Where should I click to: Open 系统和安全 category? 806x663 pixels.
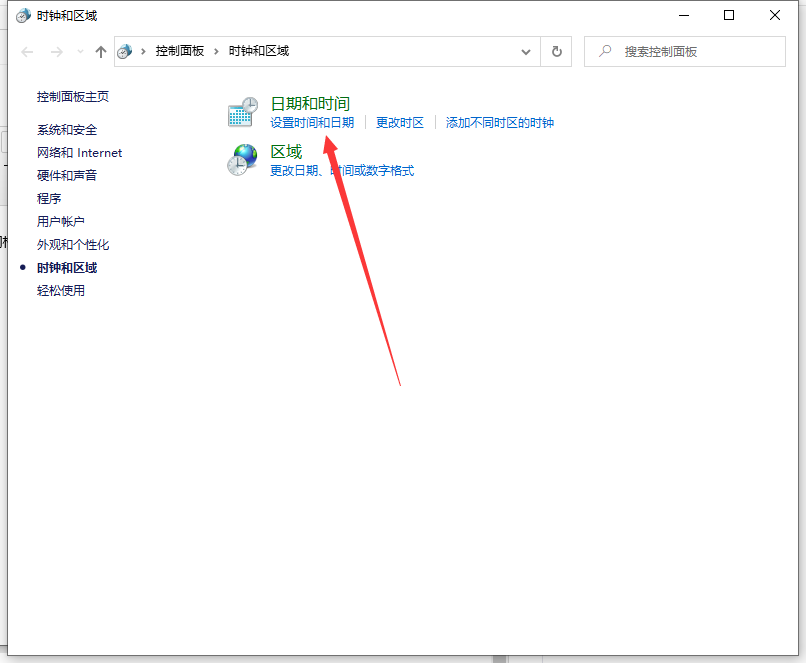coord(67,130)
